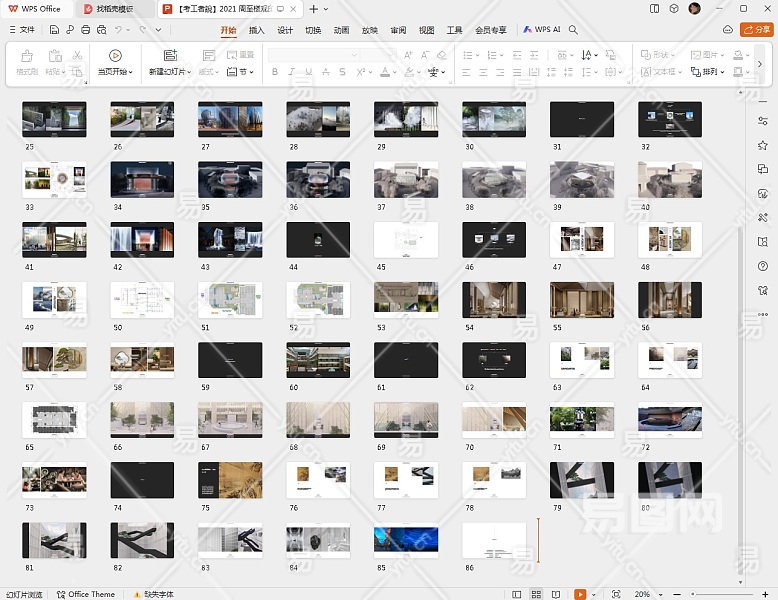
Task: Open the 20% zoom level dropdown
Action: pyautogui.click(x=644, y=594)
